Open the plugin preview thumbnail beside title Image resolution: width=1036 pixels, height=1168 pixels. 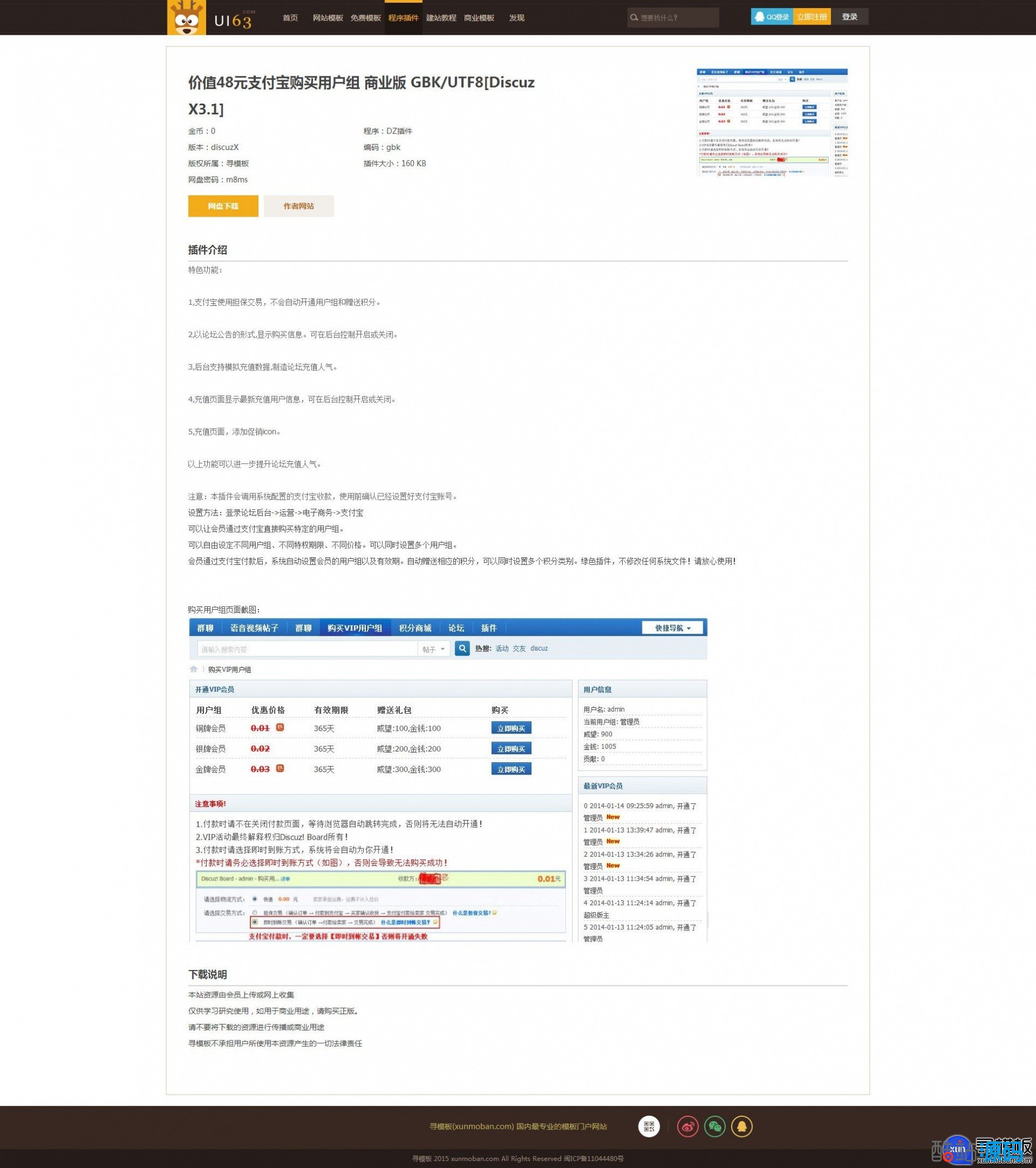click(772, 122)
